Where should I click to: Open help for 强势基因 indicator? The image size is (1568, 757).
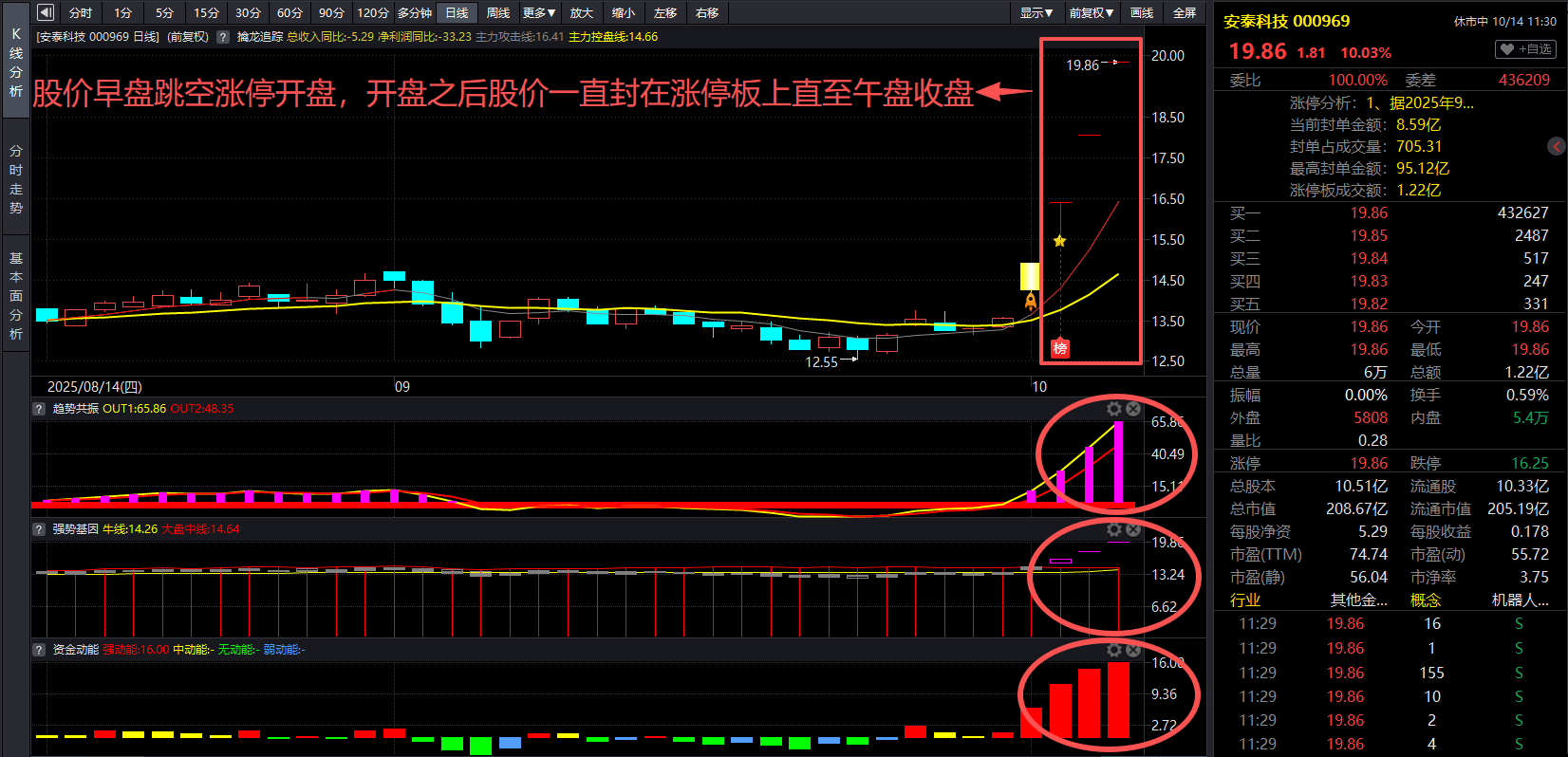point(39,529)
